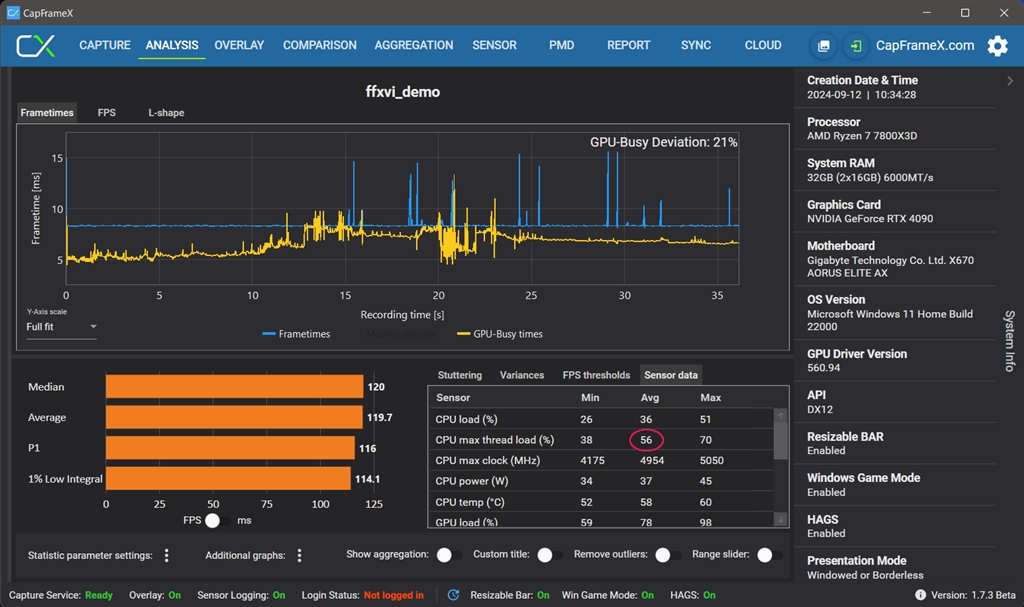Viewport: 1024px width, 607px height.
Task: Click the green login icon
Action: point(856,46)
